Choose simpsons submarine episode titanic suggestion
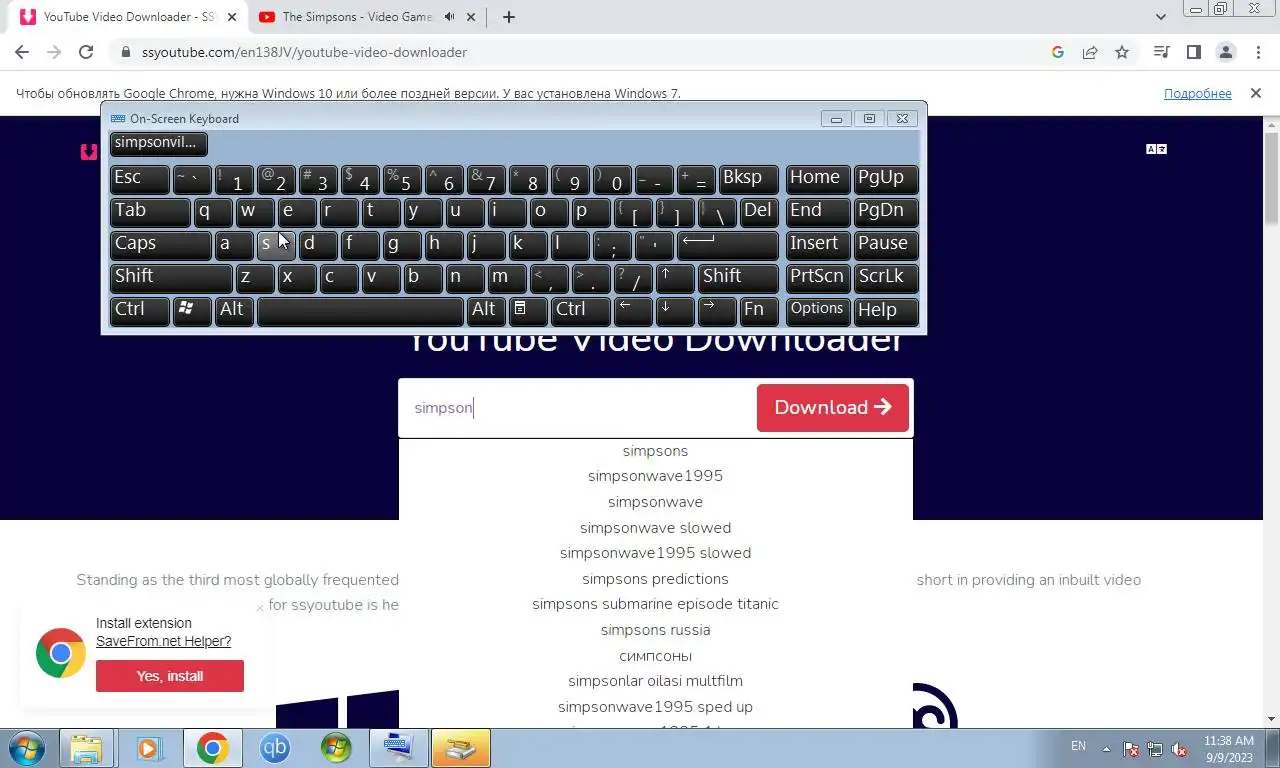The width and height of the screenshot is (1280, 768). click(655, 604)
